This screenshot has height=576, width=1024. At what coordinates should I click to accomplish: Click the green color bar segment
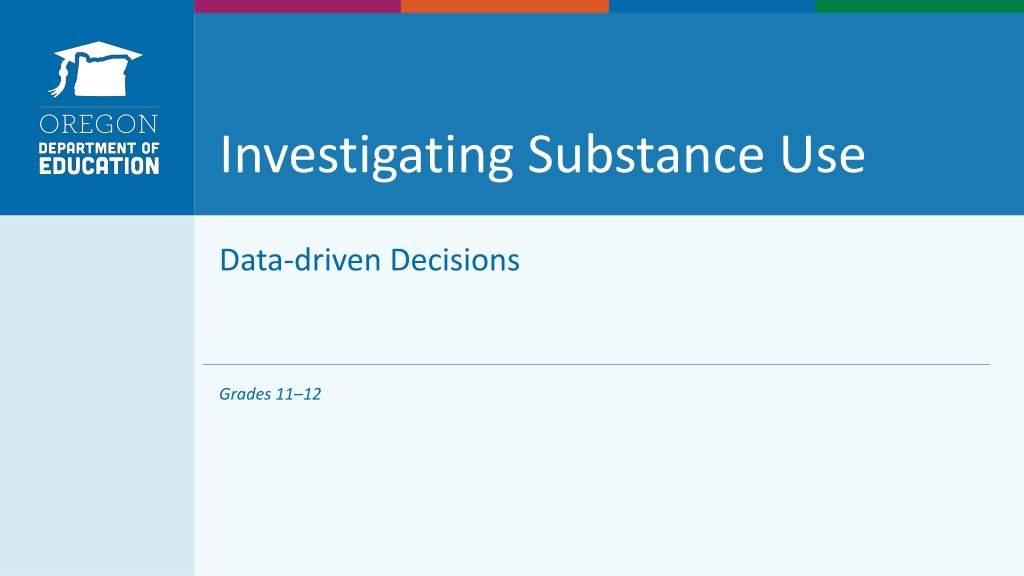click(x=920, y=6)
